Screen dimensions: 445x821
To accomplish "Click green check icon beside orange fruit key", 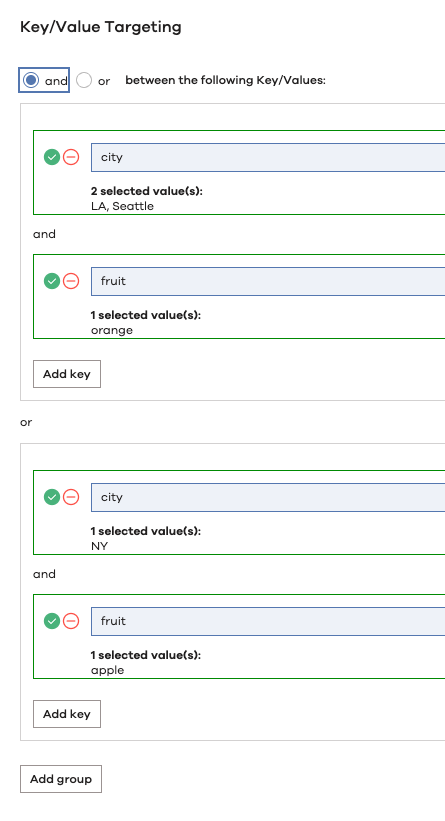I will (51, 281).
